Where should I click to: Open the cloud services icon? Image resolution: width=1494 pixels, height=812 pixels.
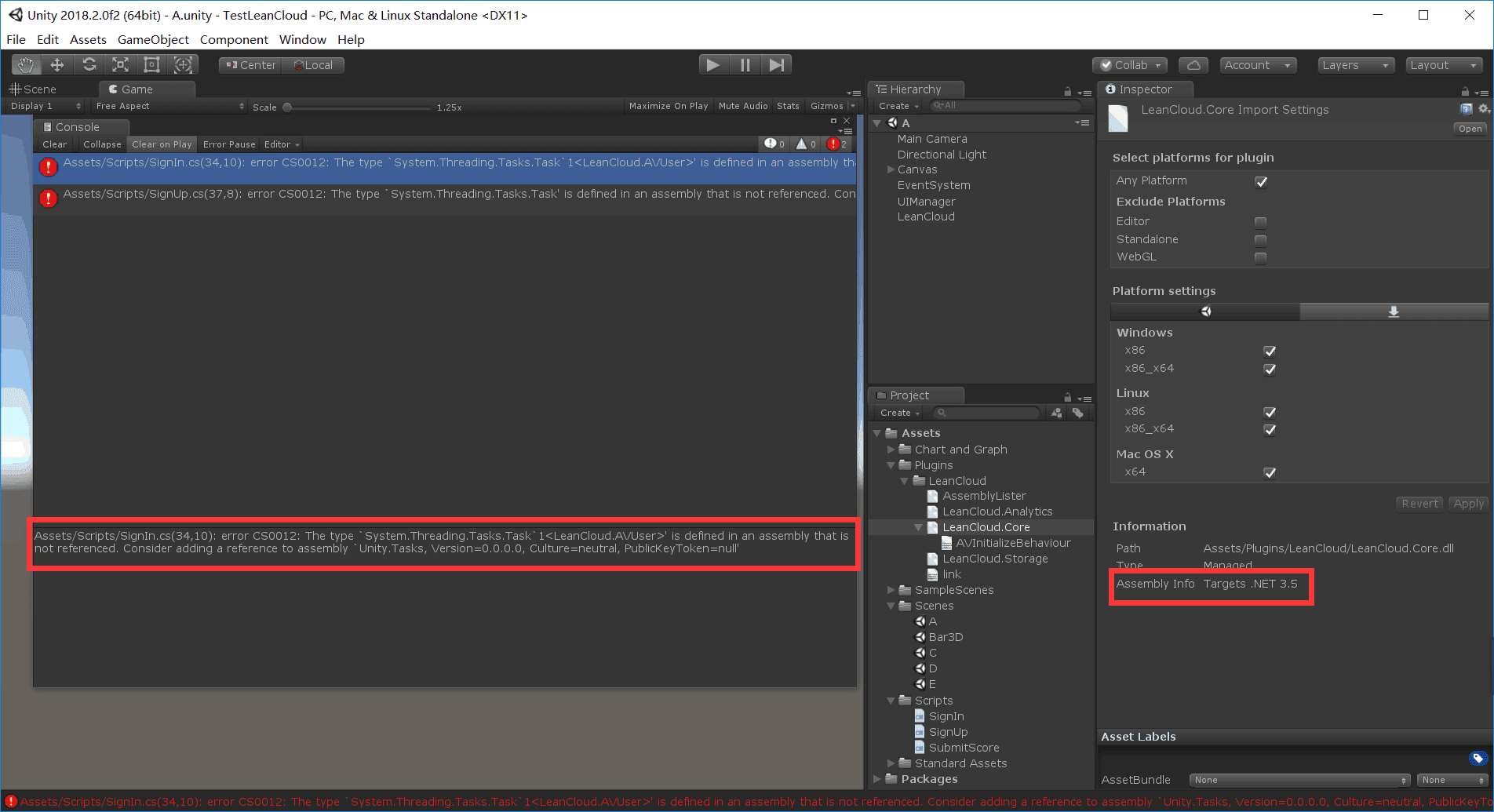[1193, 65]
